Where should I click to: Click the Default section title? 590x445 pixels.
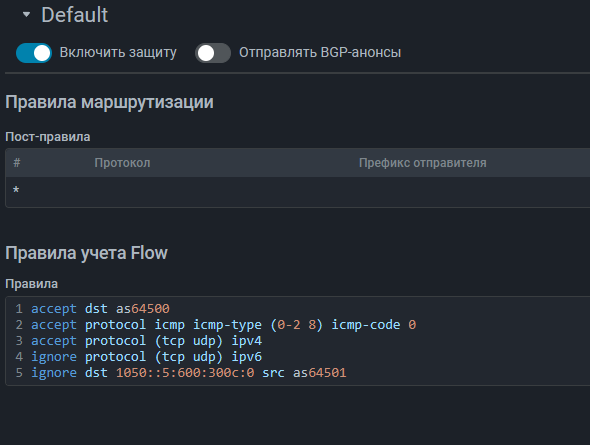pyautogui.click(x=75, y=15)
